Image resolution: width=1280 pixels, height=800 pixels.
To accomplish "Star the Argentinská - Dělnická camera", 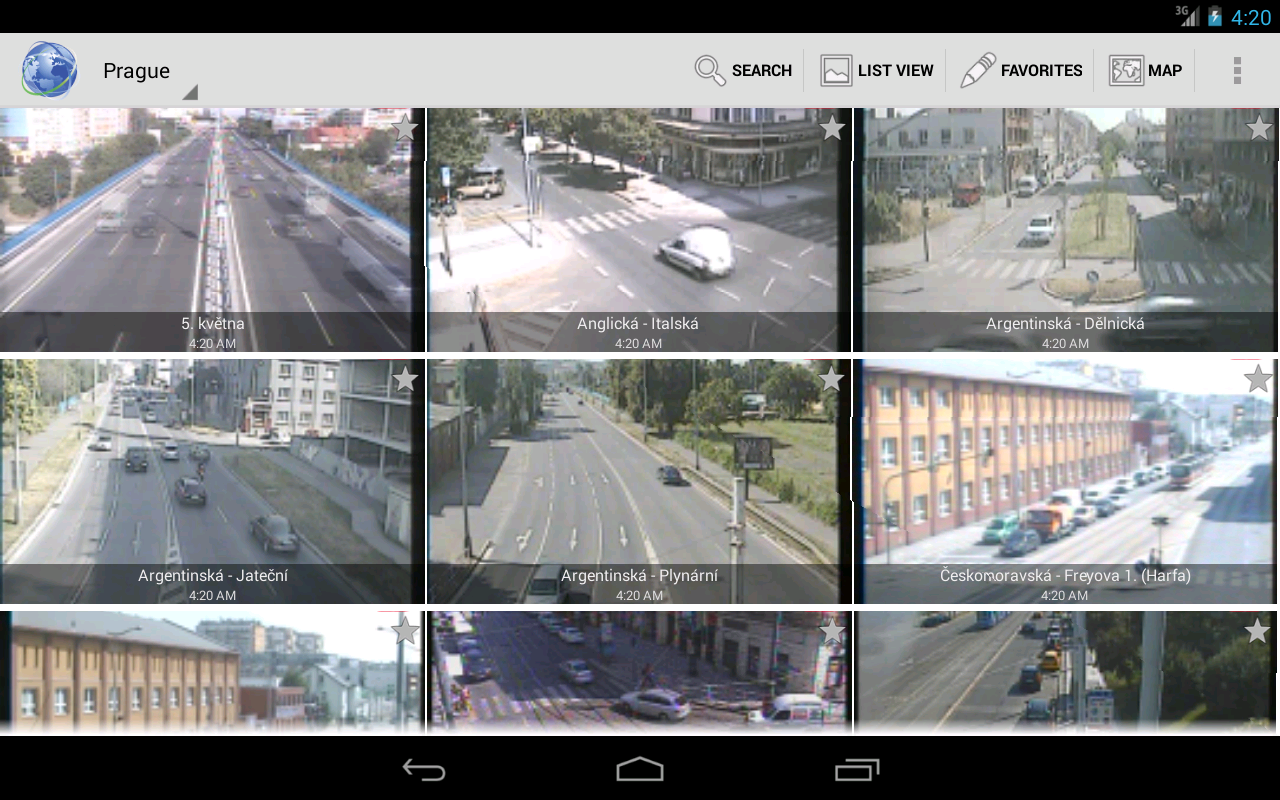I will click(x=1258, y=128).
